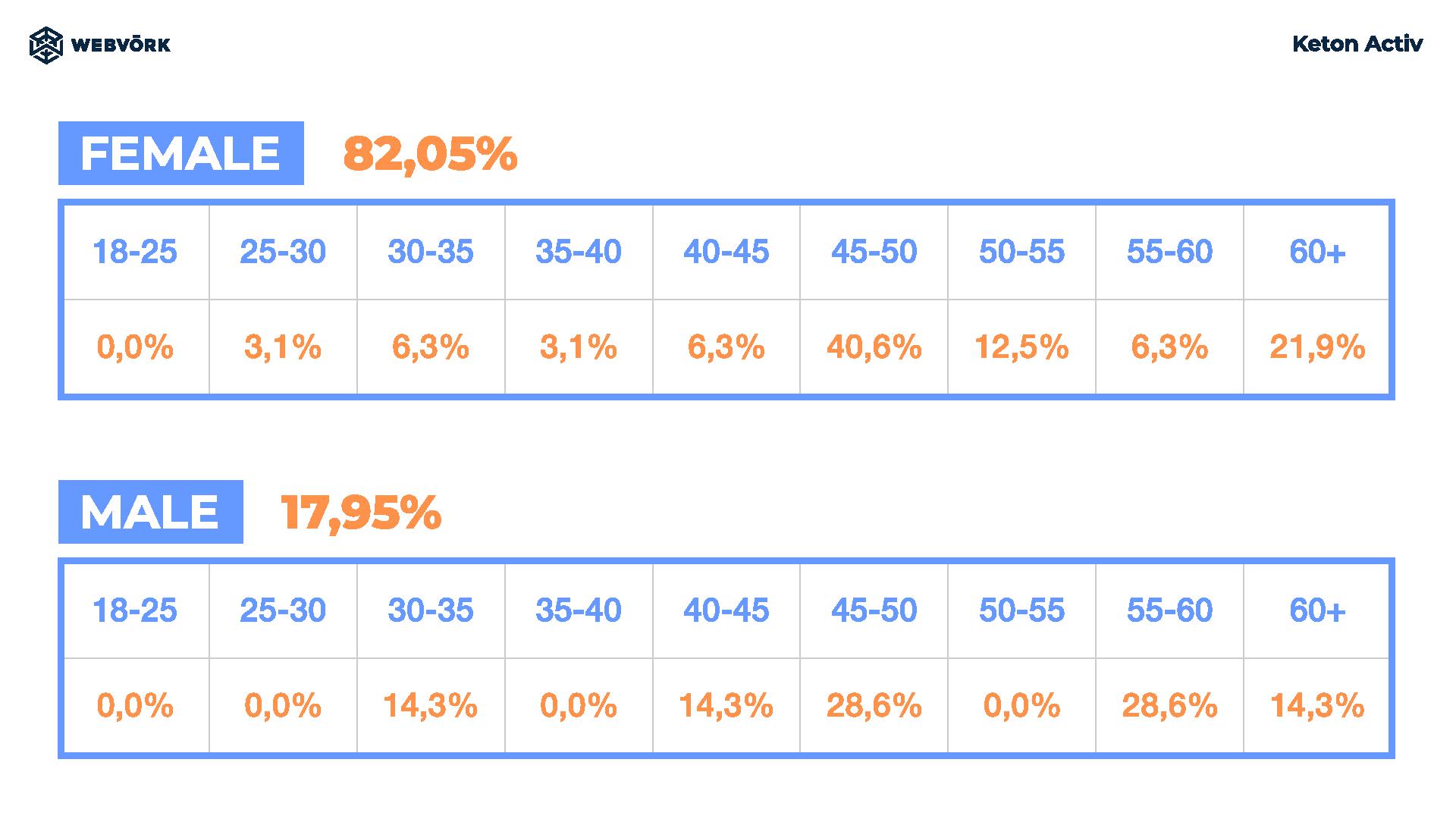Image resolution: width=1456 pixels, height=819 pixels.
Task: Click male 50-55 age header cell
Action: point(1021,610)
